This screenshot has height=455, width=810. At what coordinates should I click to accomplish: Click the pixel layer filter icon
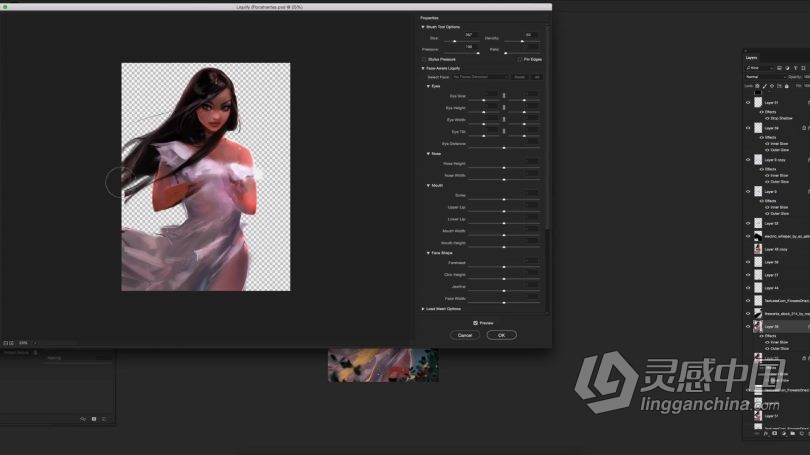coord(779,68)
